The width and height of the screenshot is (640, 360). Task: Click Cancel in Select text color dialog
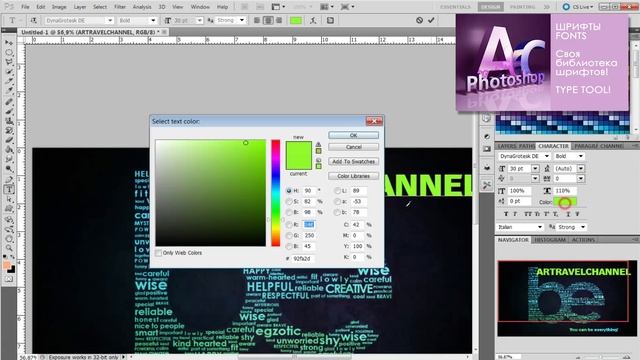[353, 147]
